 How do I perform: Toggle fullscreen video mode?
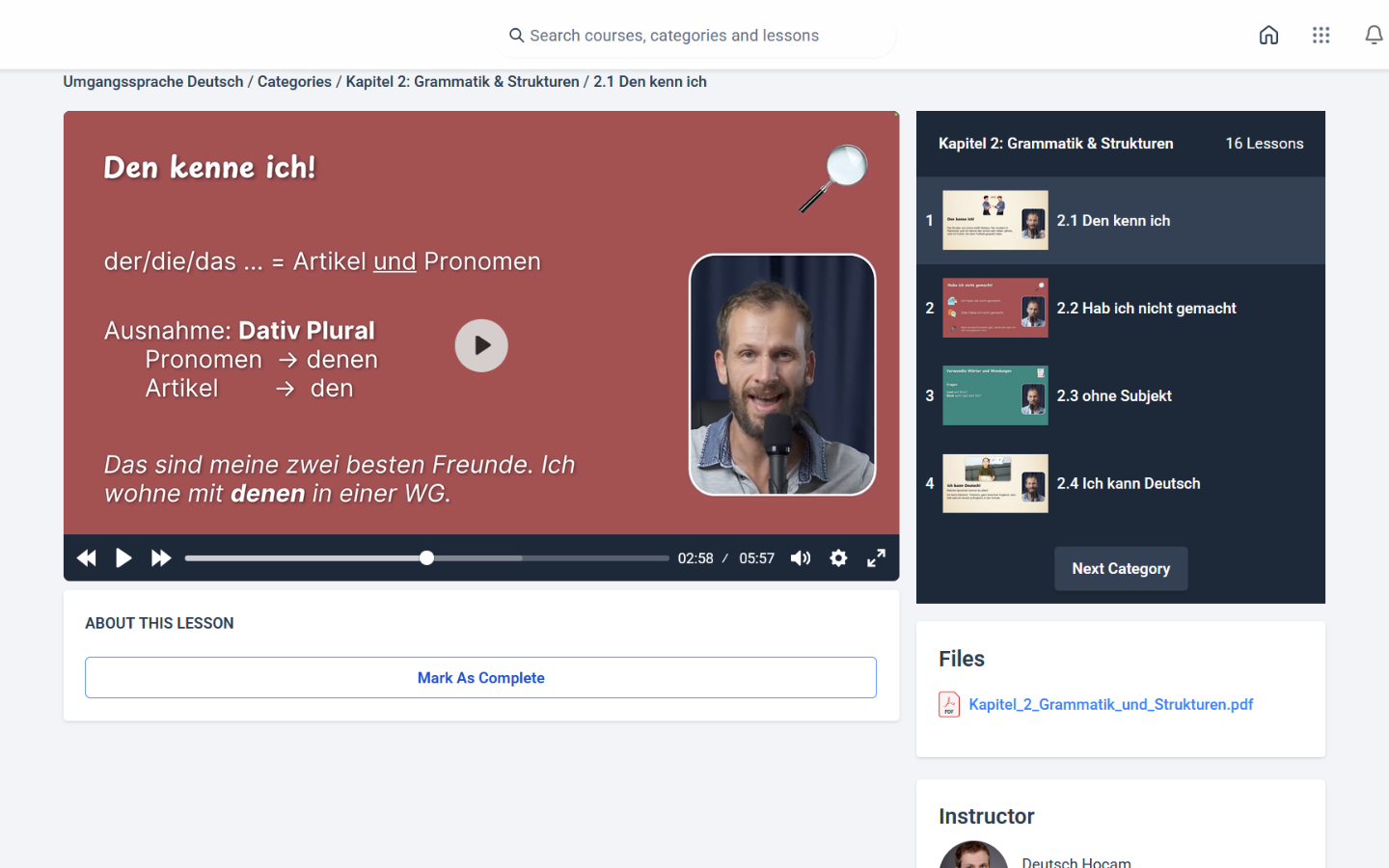click(x=876, y=558)
